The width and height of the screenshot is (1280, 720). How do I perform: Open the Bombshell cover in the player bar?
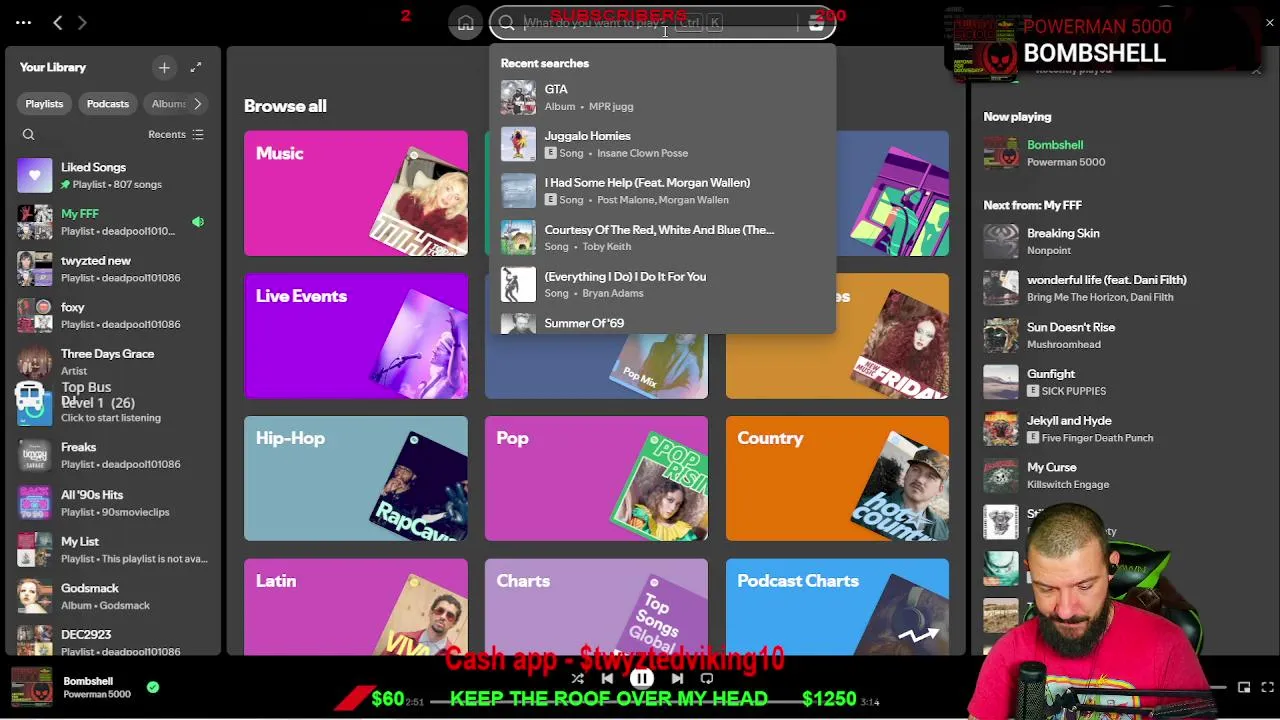(31, 687)
